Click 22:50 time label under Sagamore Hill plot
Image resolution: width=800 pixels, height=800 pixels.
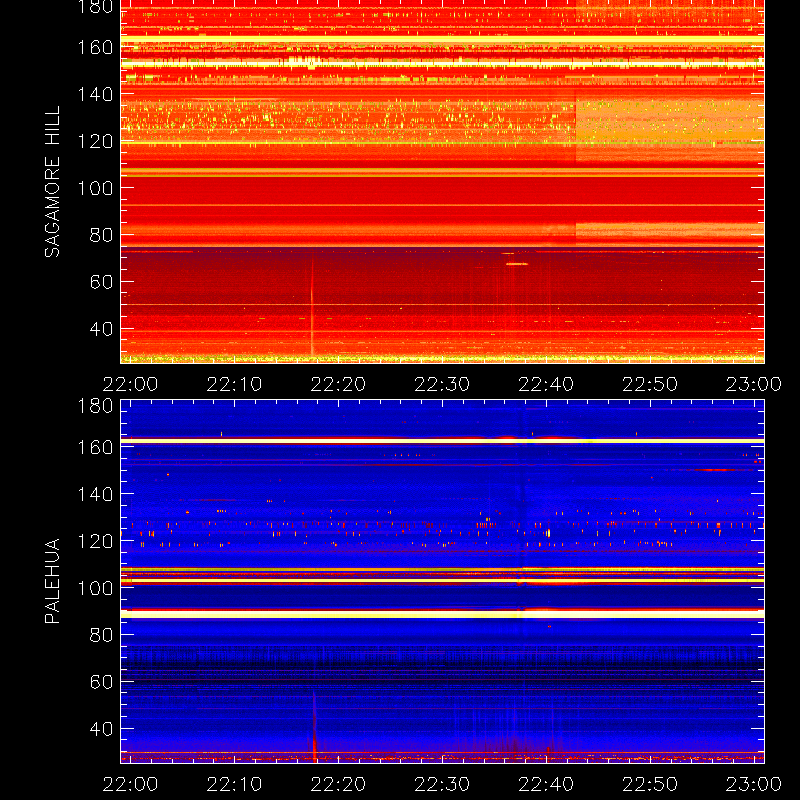(x=650, y=384)
